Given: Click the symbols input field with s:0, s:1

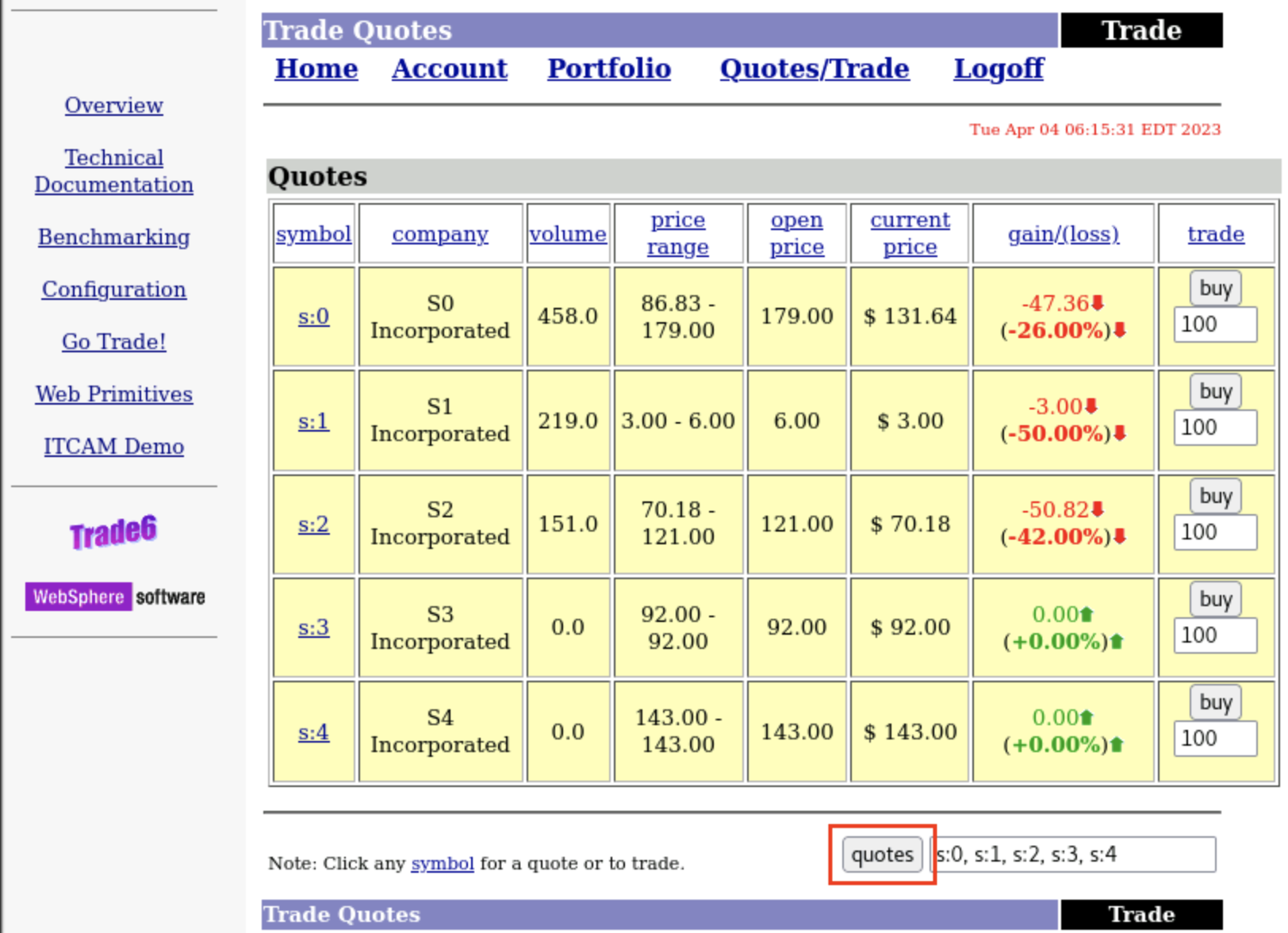Looking at the screenshot, I should tap(1073, 854).
